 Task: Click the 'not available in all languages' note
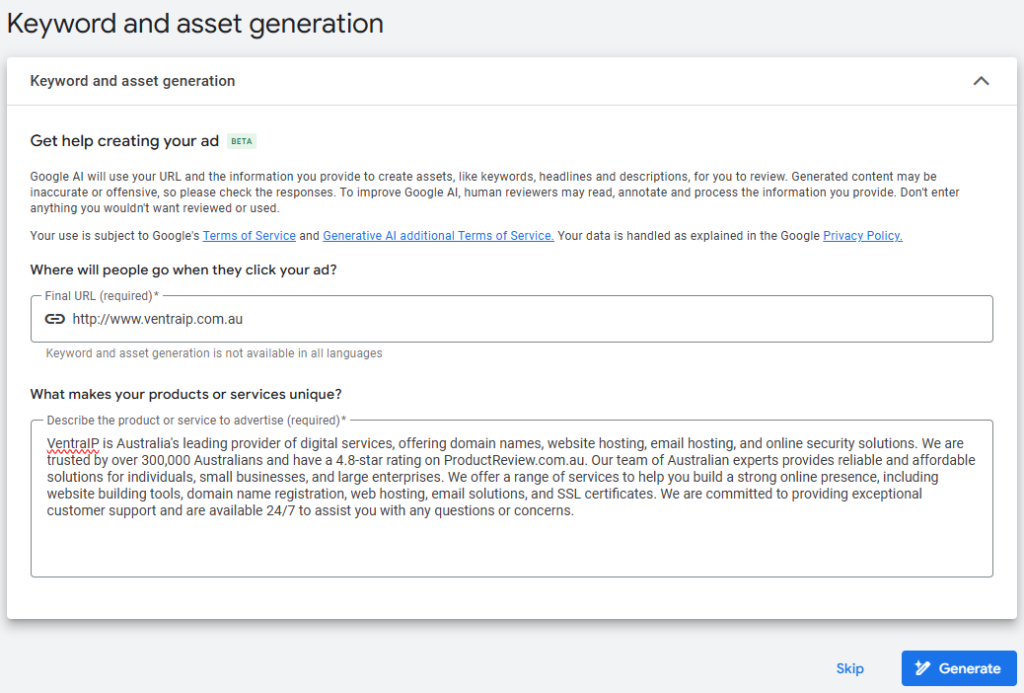pos(214,353)
